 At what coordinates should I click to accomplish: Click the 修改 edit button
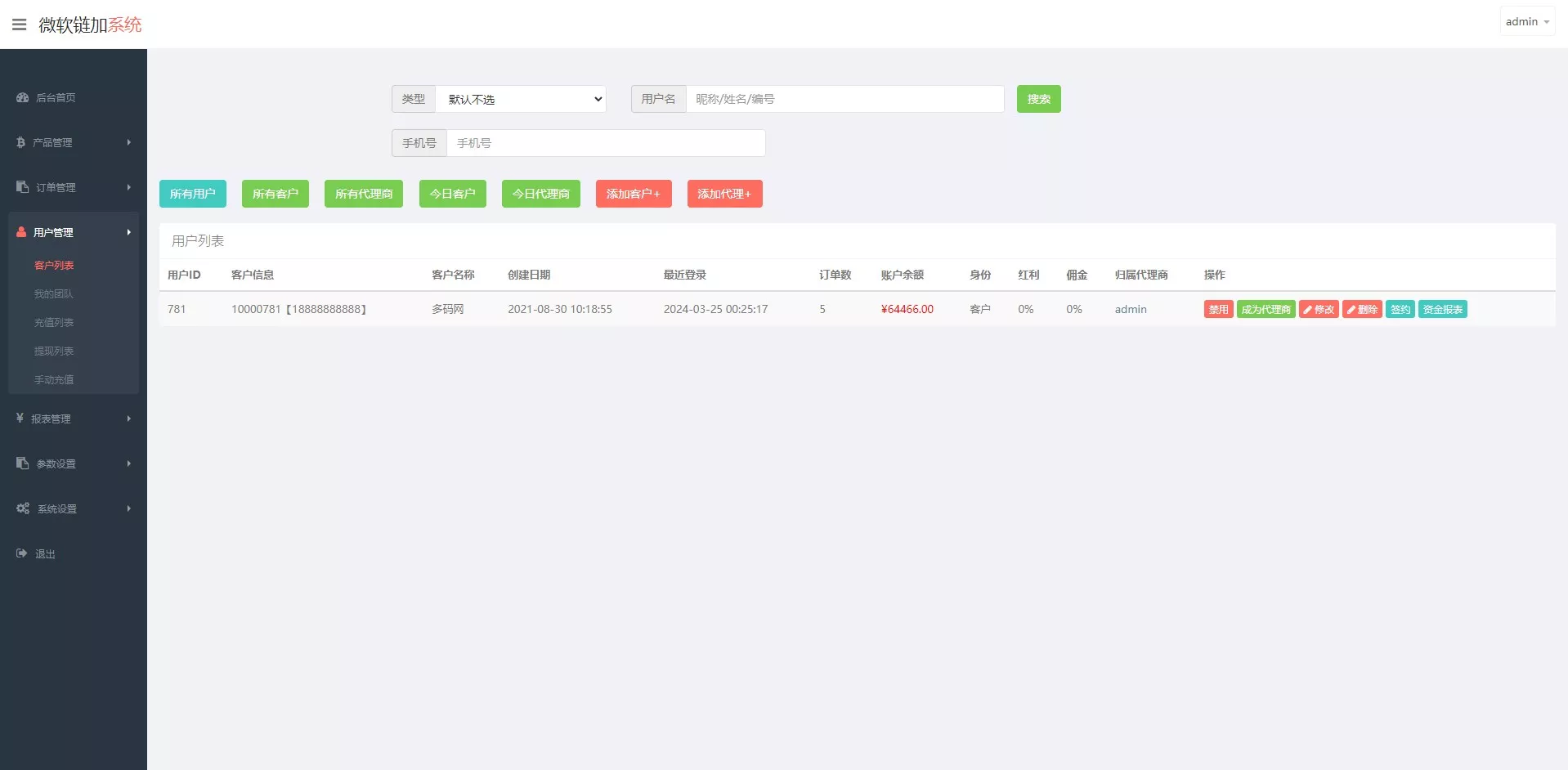point(1318,309)
